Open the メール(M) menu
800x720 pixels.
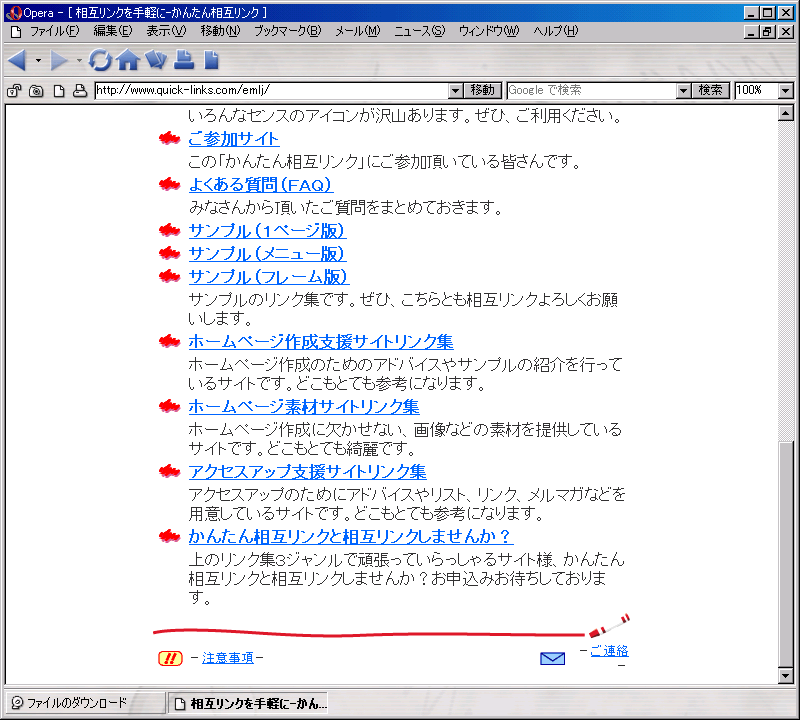(358, 32)
